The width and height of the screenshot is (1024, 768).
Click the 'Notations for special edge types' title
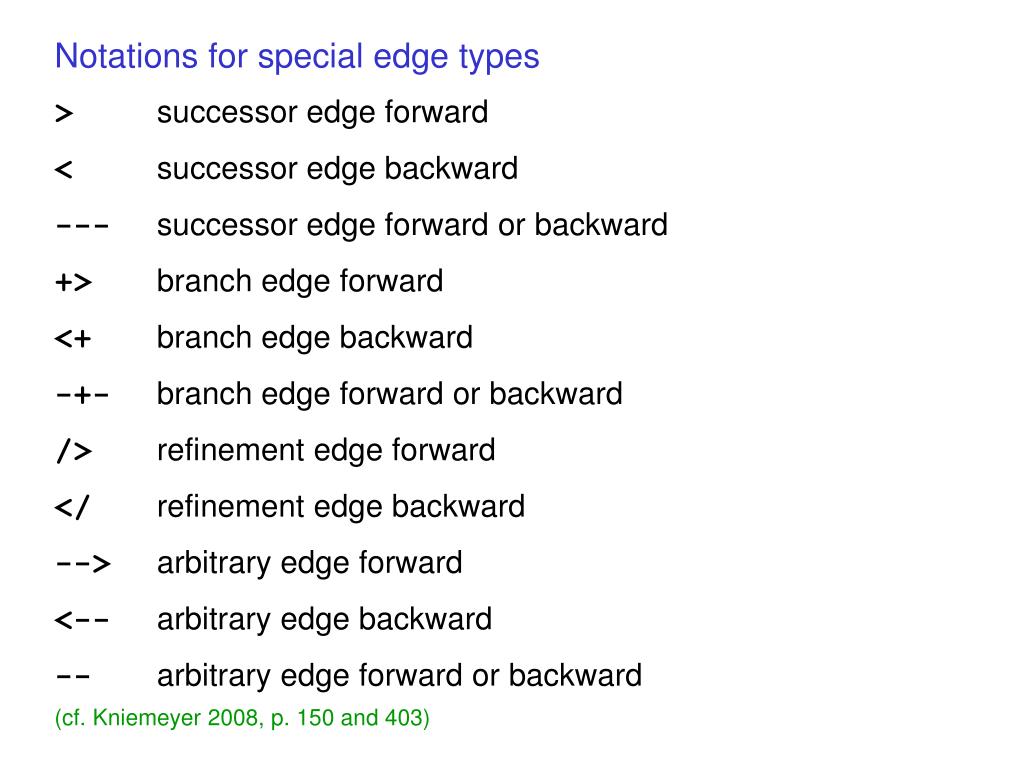click(297, 57)
